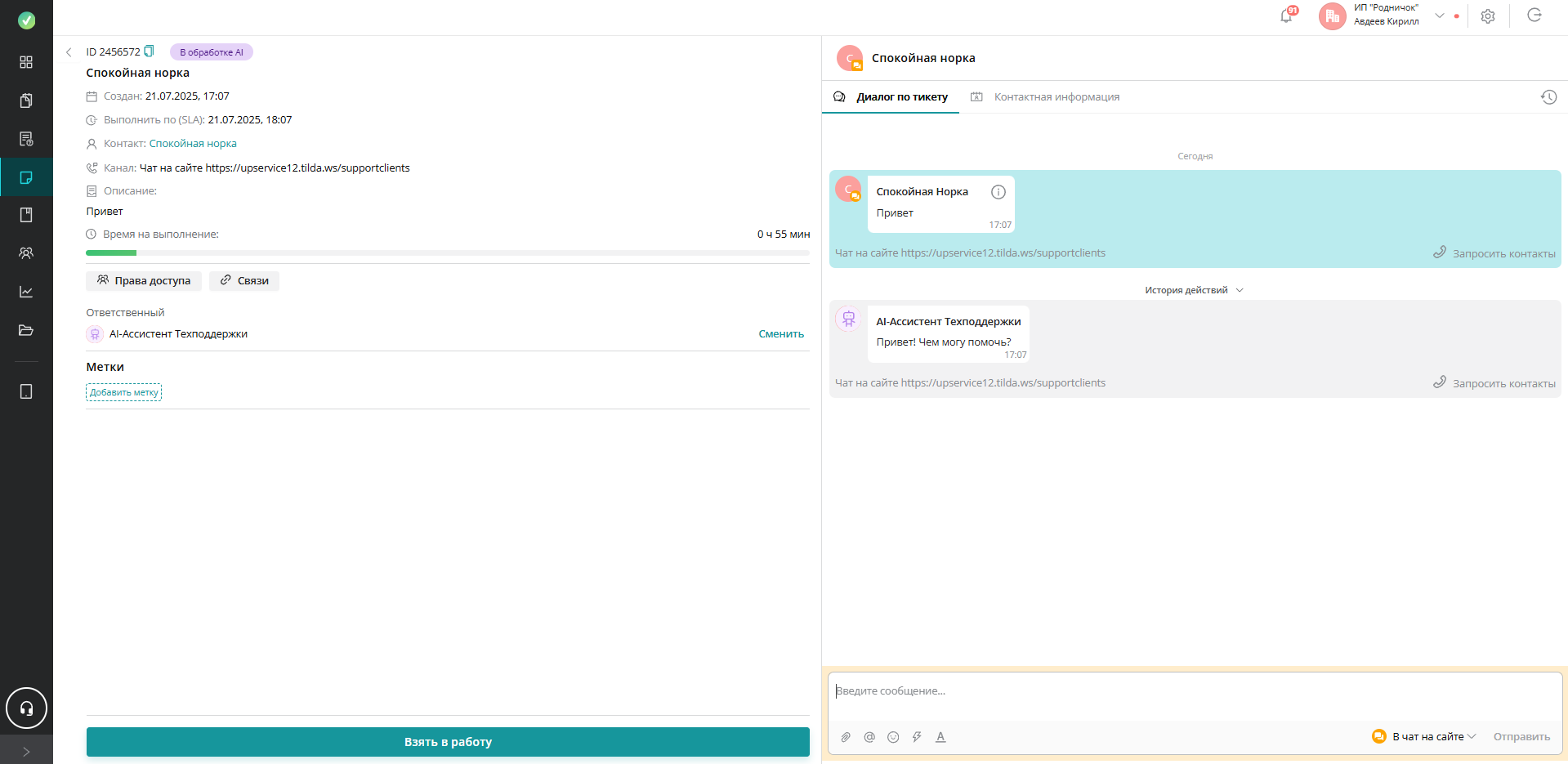The image size is (1568, 764).
Task: Open the В чат на сайте channel dropdown
Action: (x=1424, y=736)
